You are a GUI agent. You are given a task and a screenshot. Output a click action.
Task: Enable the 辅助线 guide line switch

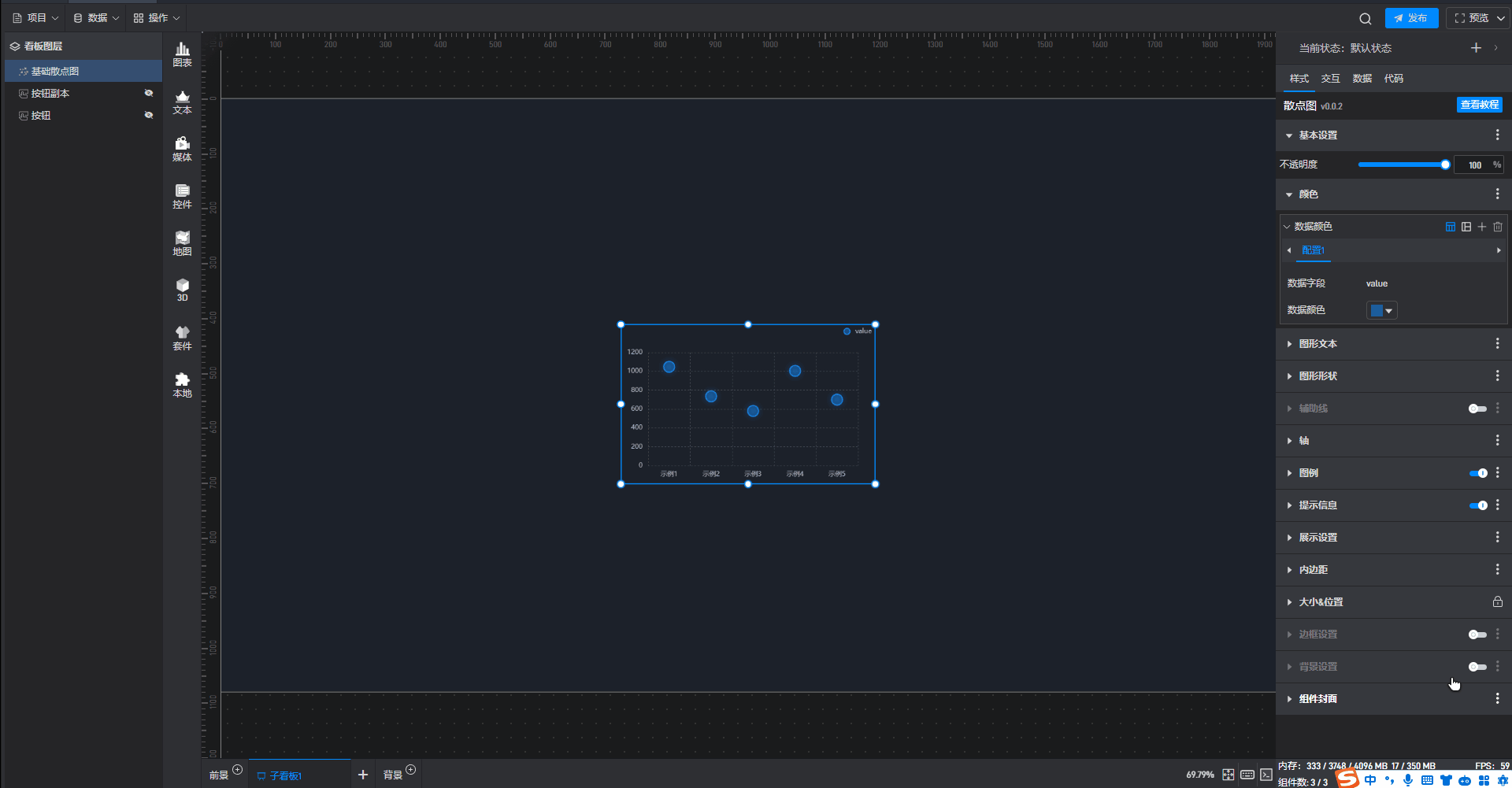(1477, 409)
